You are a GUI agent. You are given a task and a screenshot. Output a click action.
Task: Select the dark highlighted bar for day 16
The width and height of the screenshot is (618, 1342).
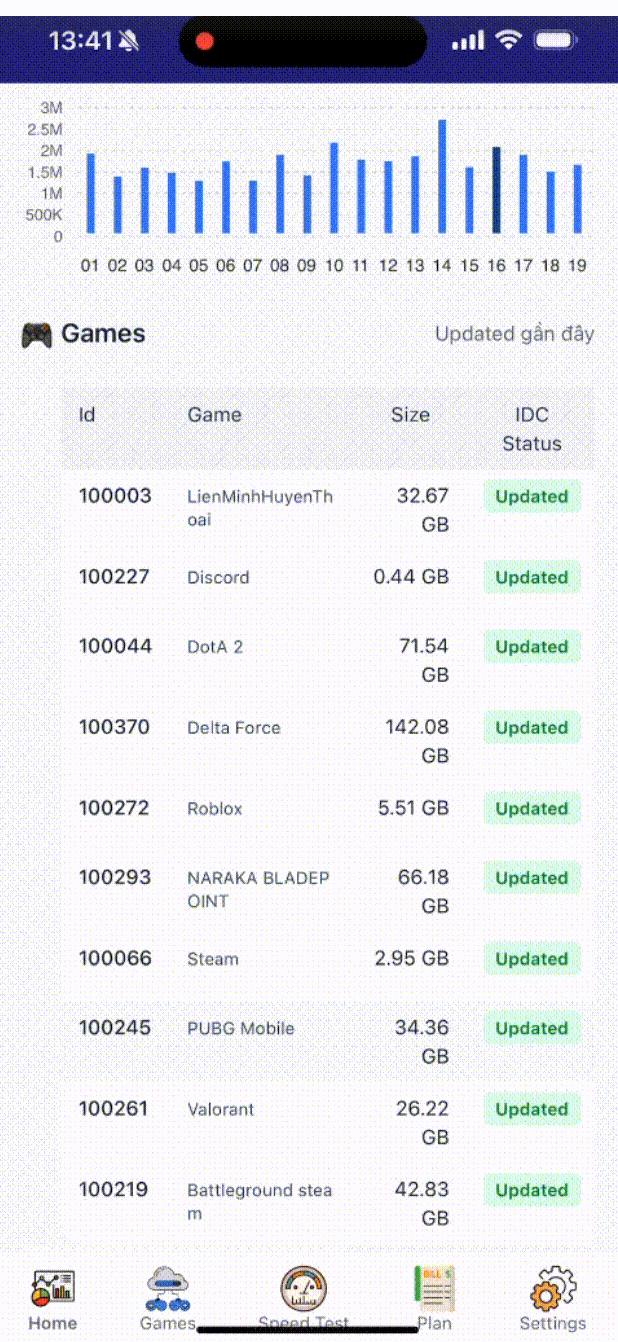[x=496, y=191]
